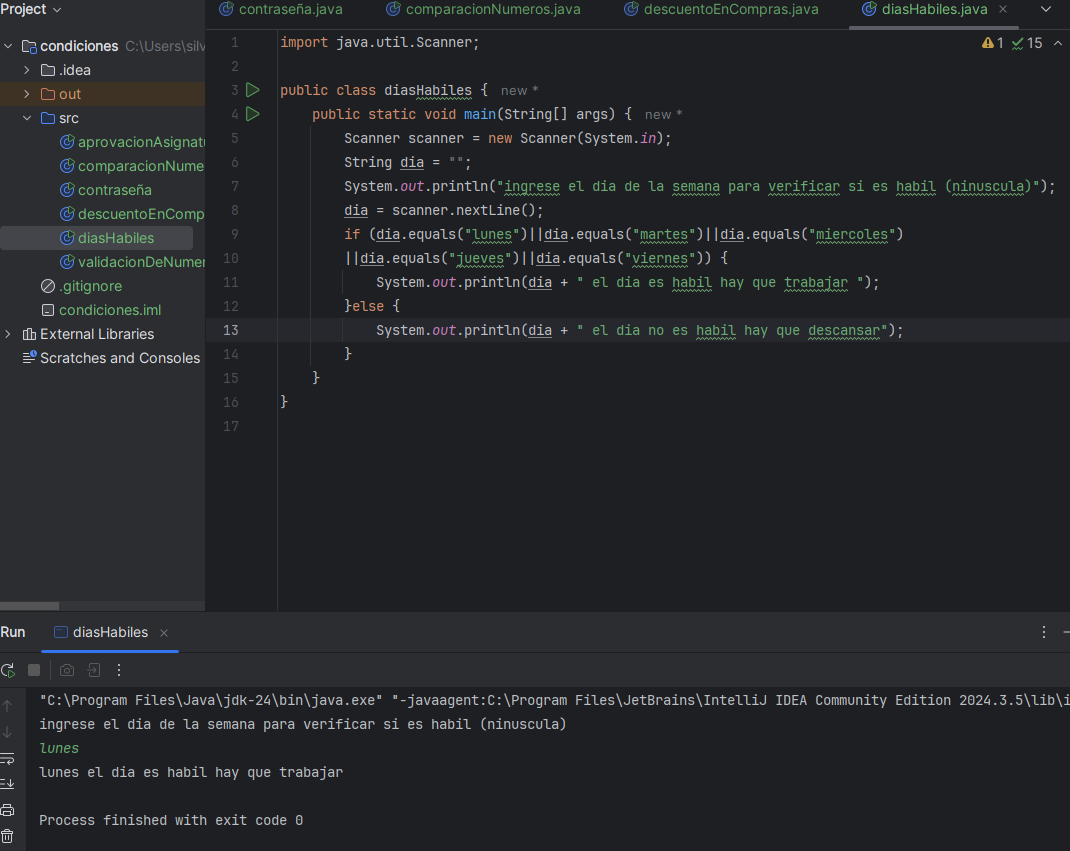
Task: Switch to contraseña.java tab
Action: coord(280,10)
